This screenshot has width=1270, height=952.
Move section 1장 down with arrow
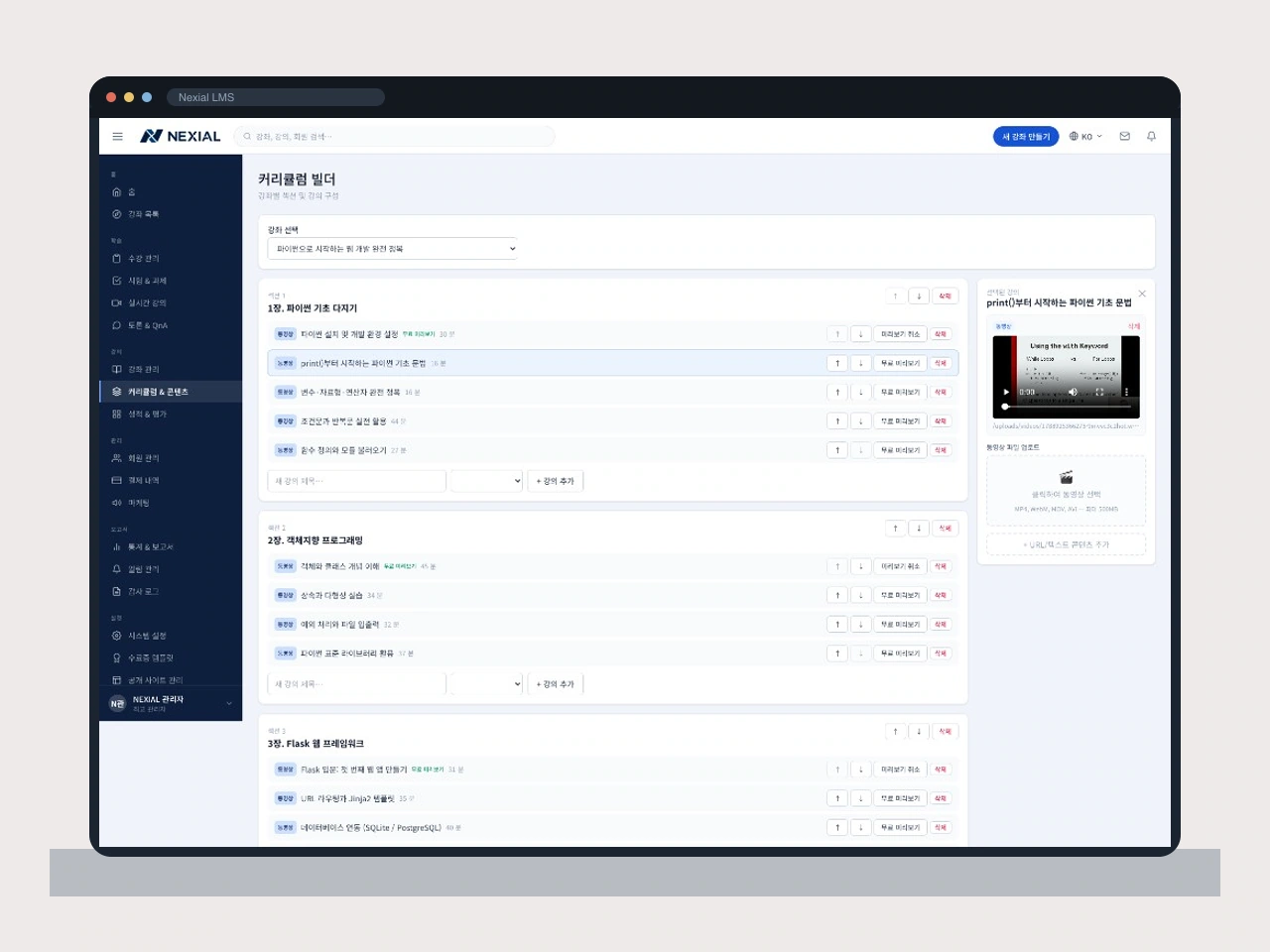(x=919, y=296)
